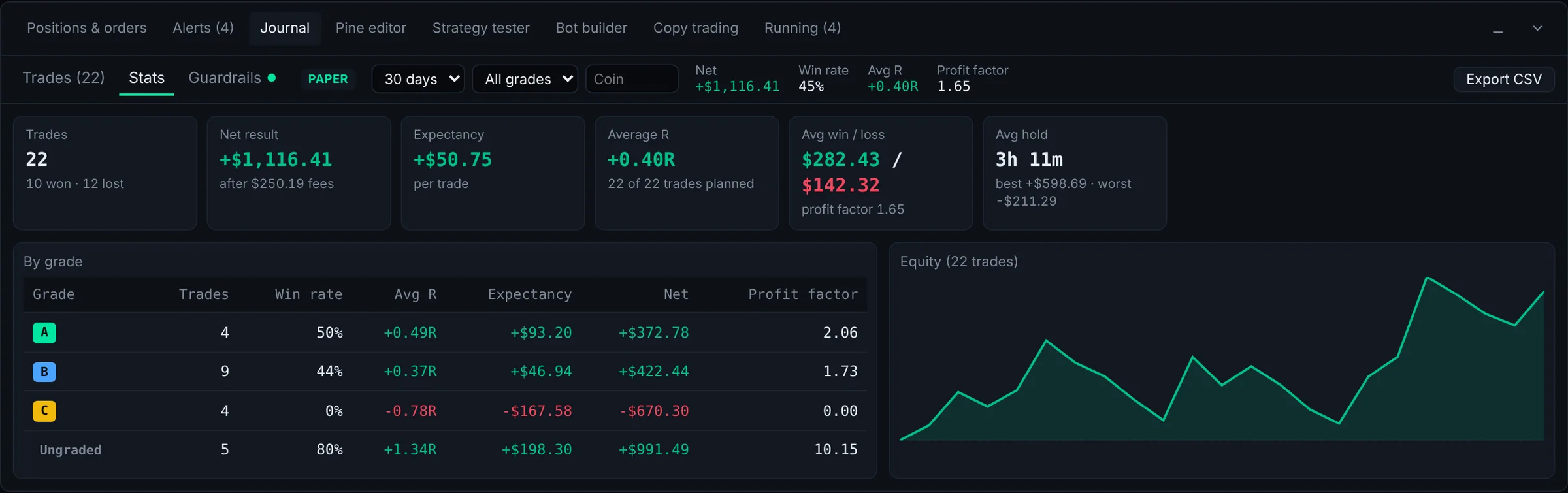Show the Trades (22) sub-tab
1568x493 pixels.
[x=64, y=78]
